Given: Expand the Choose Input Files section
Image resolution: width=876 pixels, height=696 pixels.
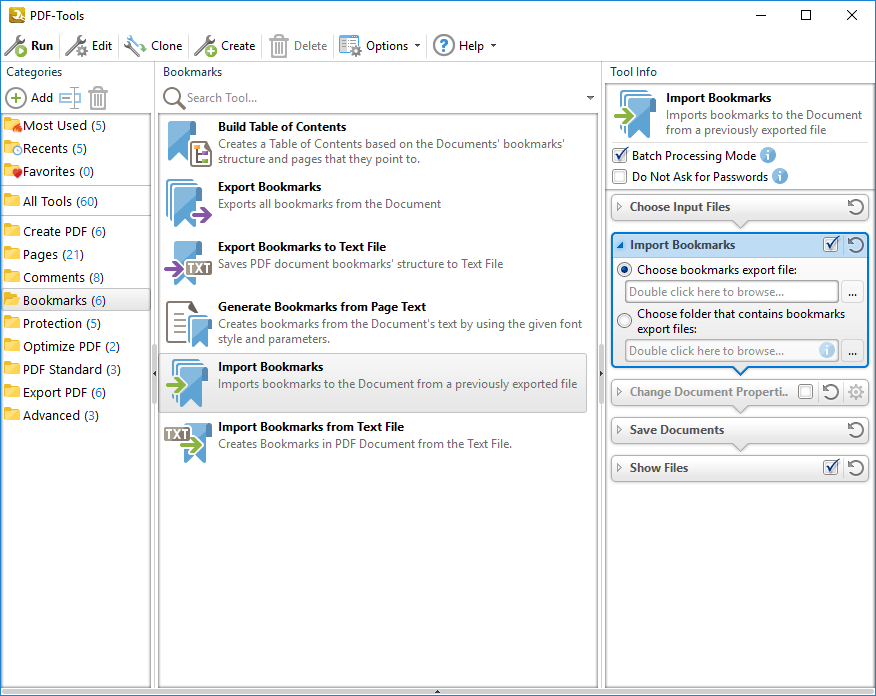Looking at the screenshot, I should [620, 207].
